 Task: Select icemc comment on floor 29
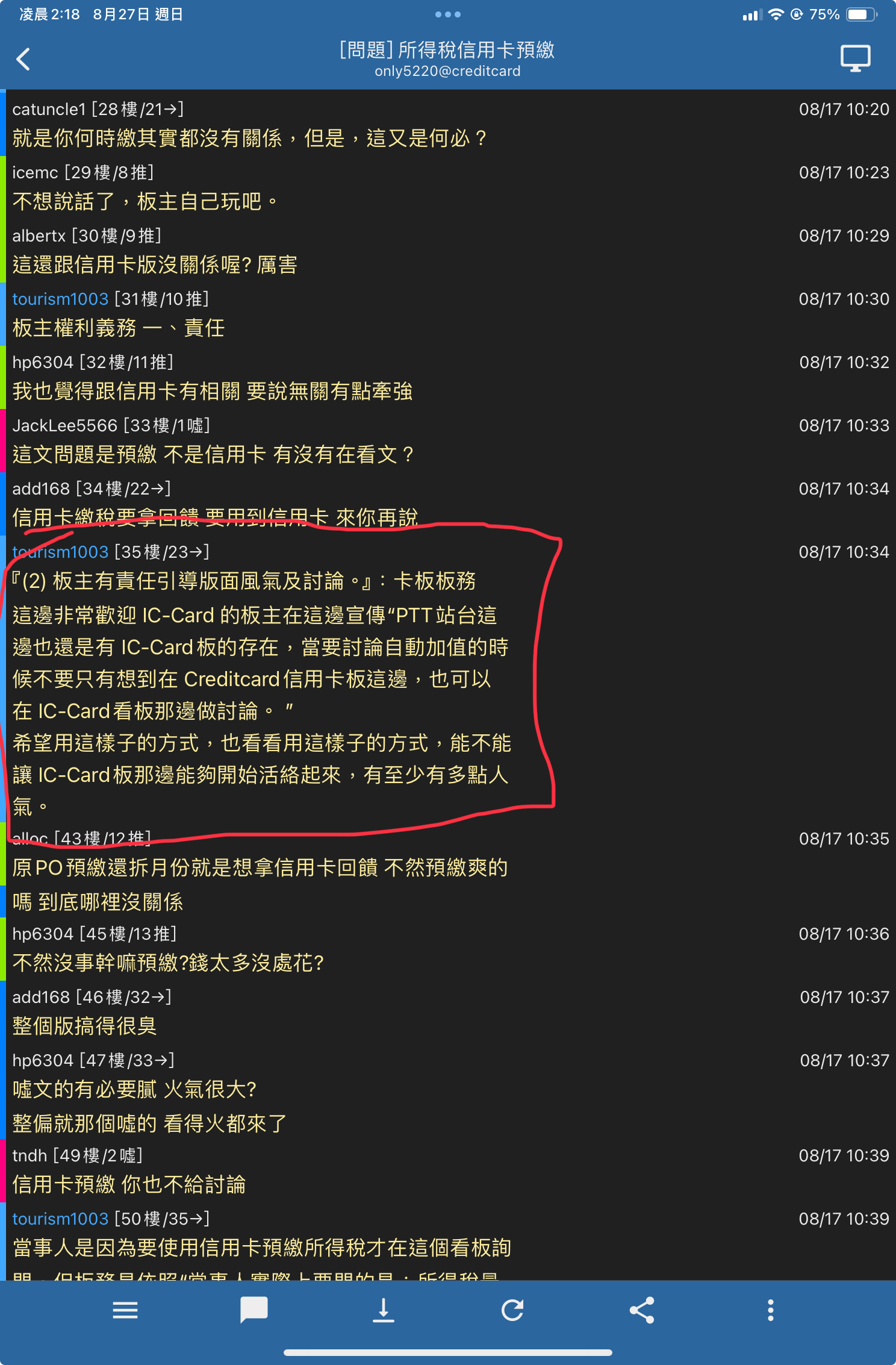(x=448, y=187)
